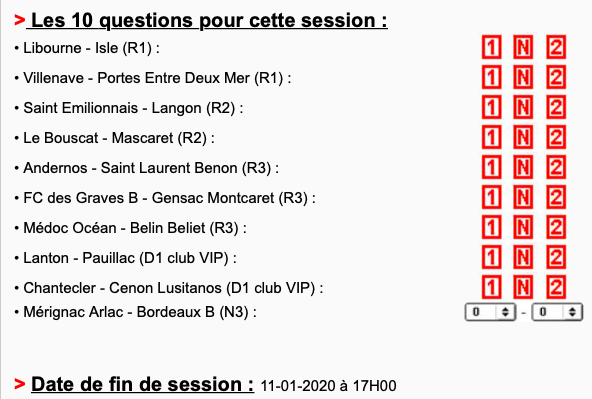Select 2 for Villenave - Portes Entre Deux Mer

(x=556, y=77)
